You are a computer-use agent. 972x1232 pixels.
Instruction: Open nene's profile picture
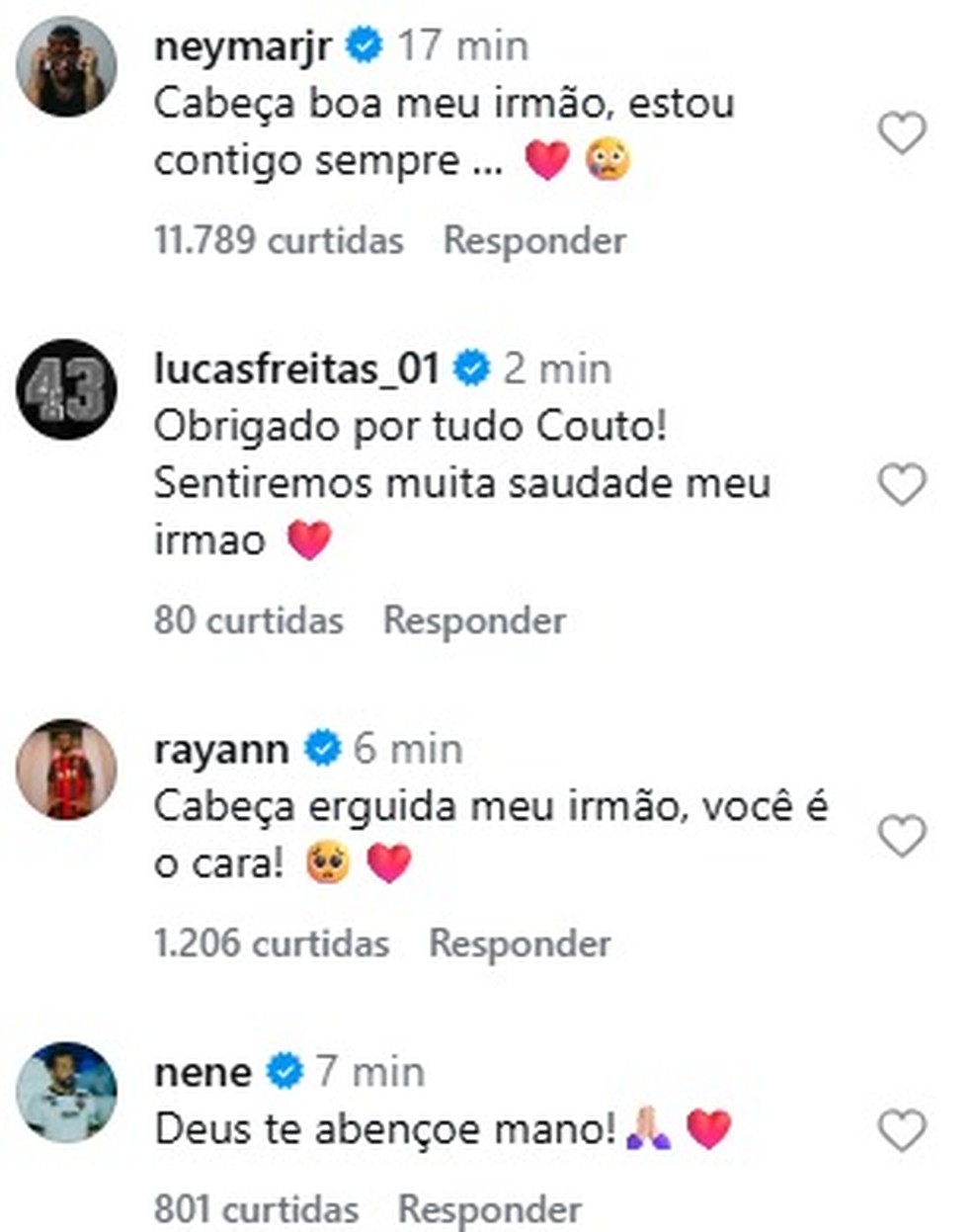tap(66, 1092)
